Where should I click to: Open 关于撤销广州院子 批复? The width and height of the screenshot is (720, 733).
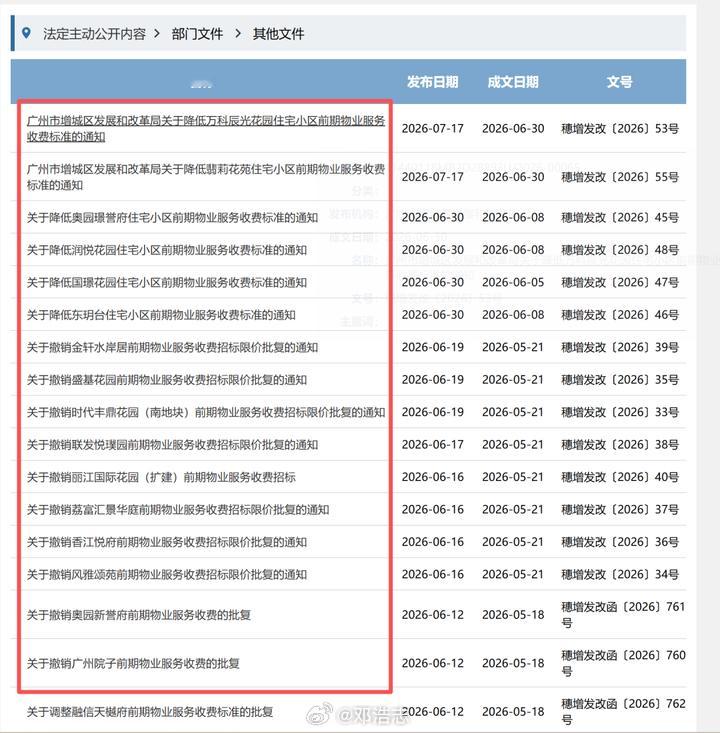point(133,663)
